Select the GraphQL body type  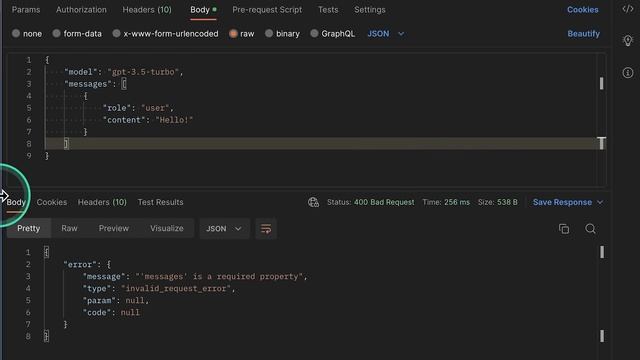click(332, 34)
